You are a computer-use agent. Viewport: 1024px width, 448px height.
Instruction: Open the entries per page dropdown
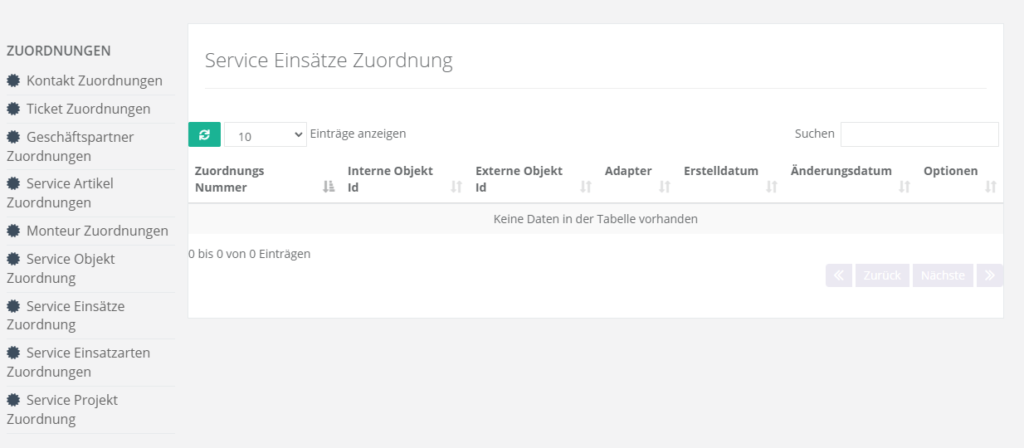tap(265, 135)
